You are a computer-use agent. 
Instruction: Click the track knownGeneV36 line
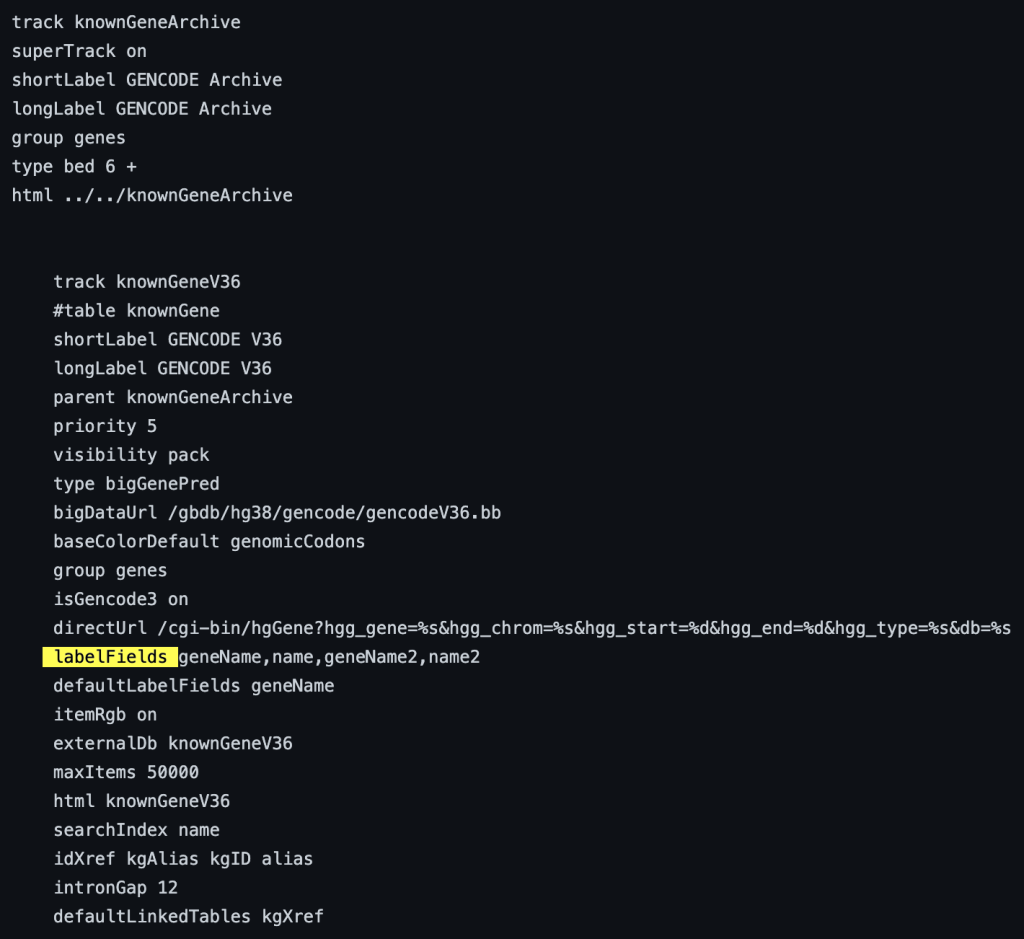[x=147, y=282]
